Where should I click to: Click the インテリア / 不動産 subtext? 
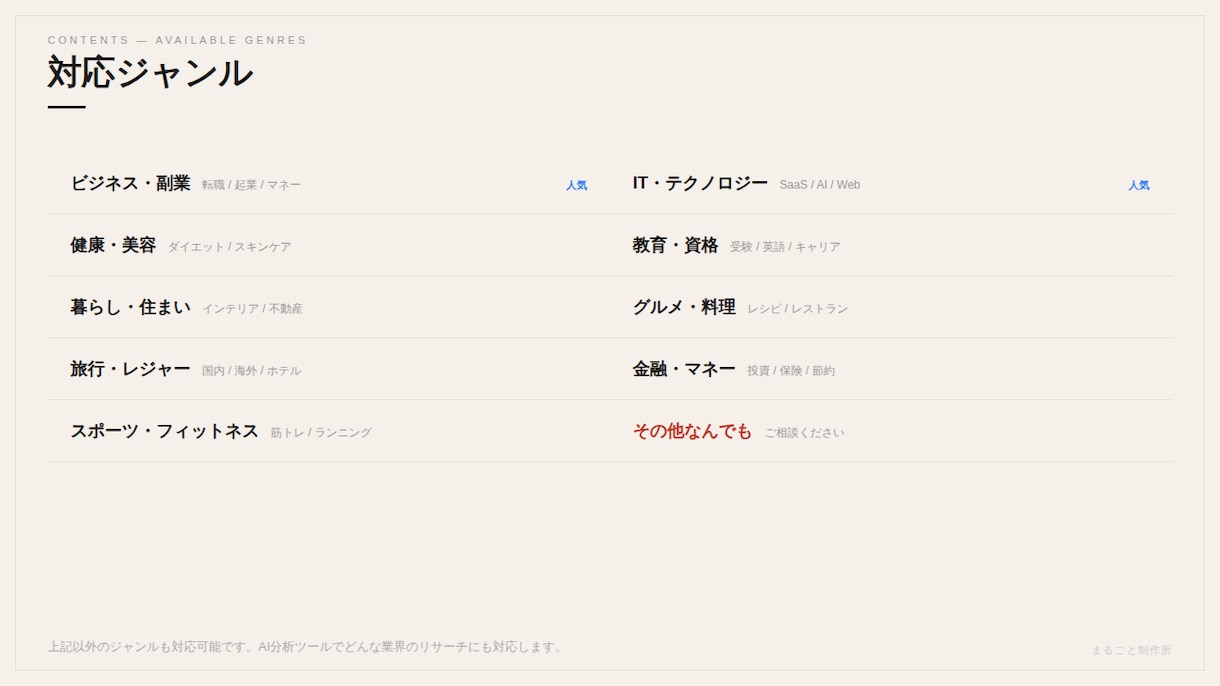coord(252,309)
